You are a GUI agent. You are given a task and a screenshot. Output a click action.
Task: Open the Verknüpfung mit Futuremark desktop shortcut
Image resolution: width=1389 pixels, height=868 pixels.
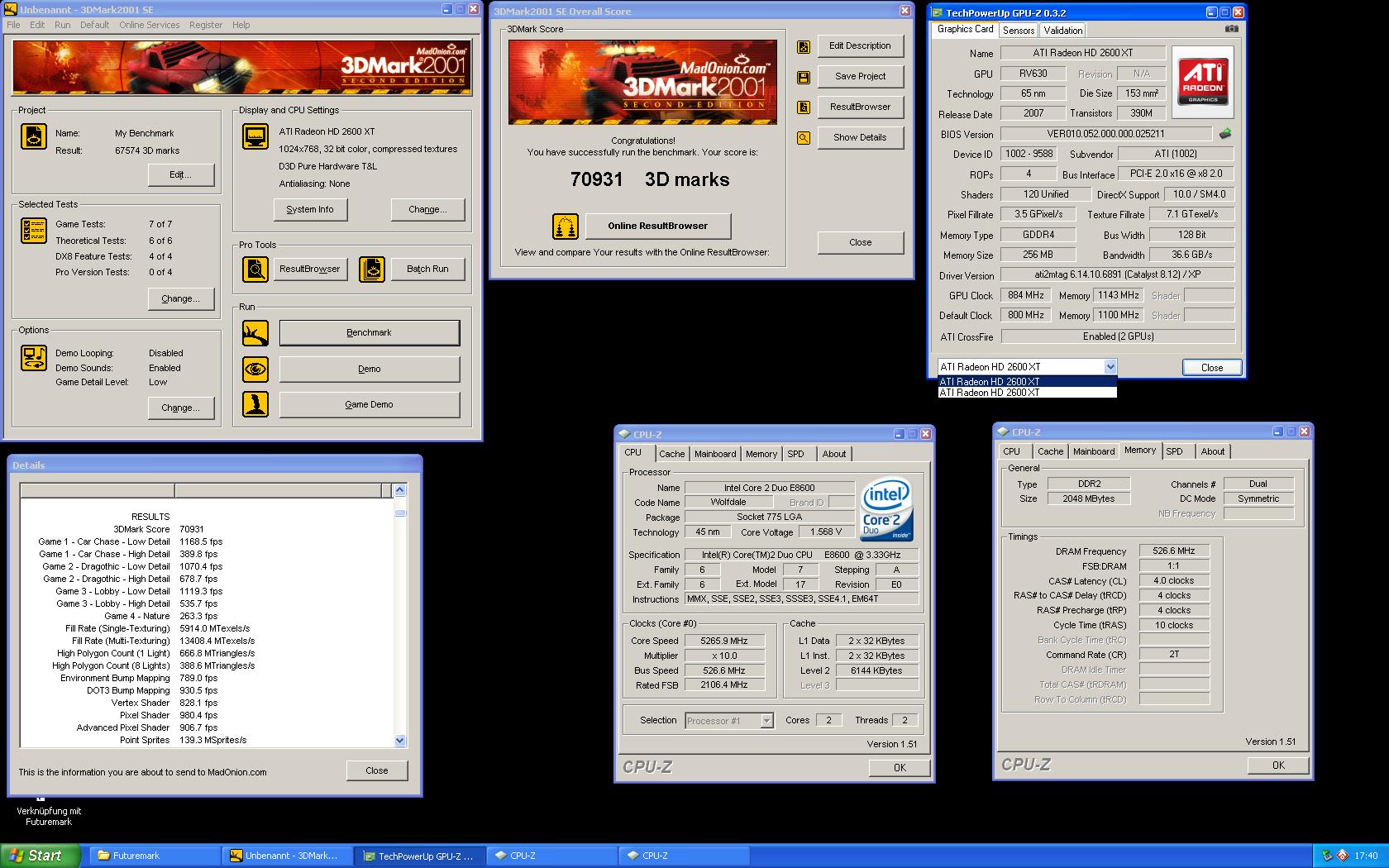(x=48, y=812)
